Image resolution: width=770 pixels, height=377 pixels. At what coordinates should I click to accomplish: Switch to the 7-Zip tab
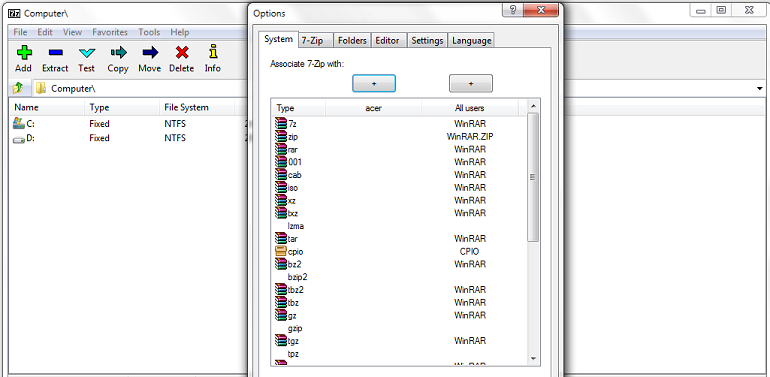316,41
